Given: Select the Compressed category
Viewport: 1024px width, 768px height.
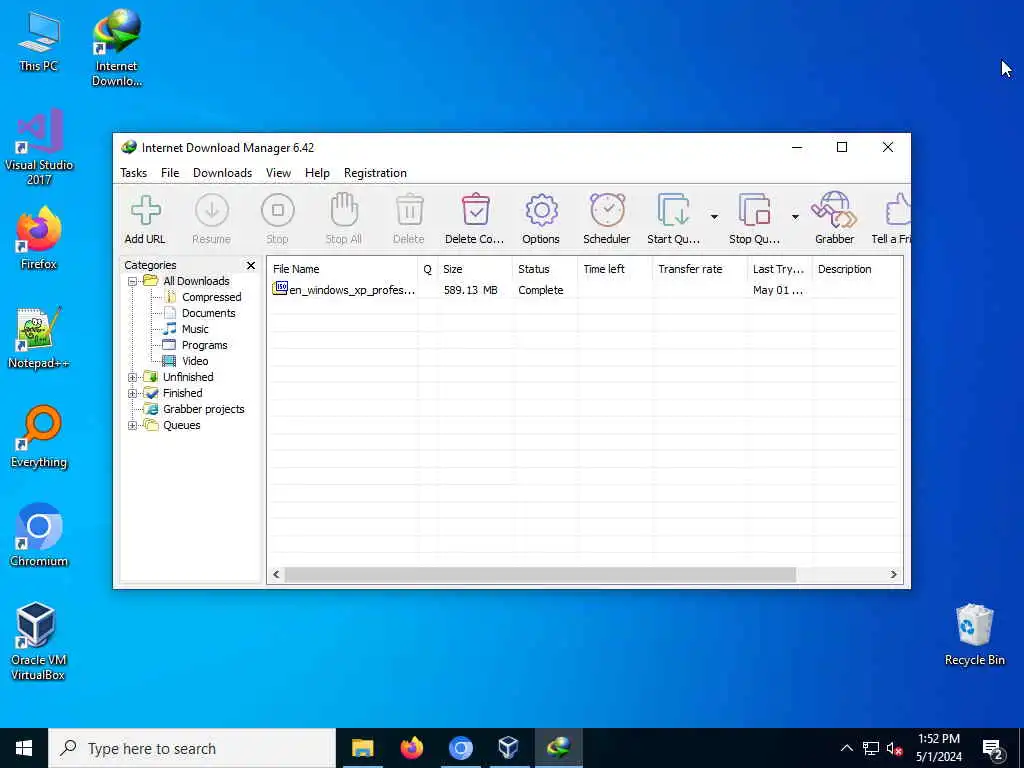Looking at the screenshot, I should coord(212,297).
